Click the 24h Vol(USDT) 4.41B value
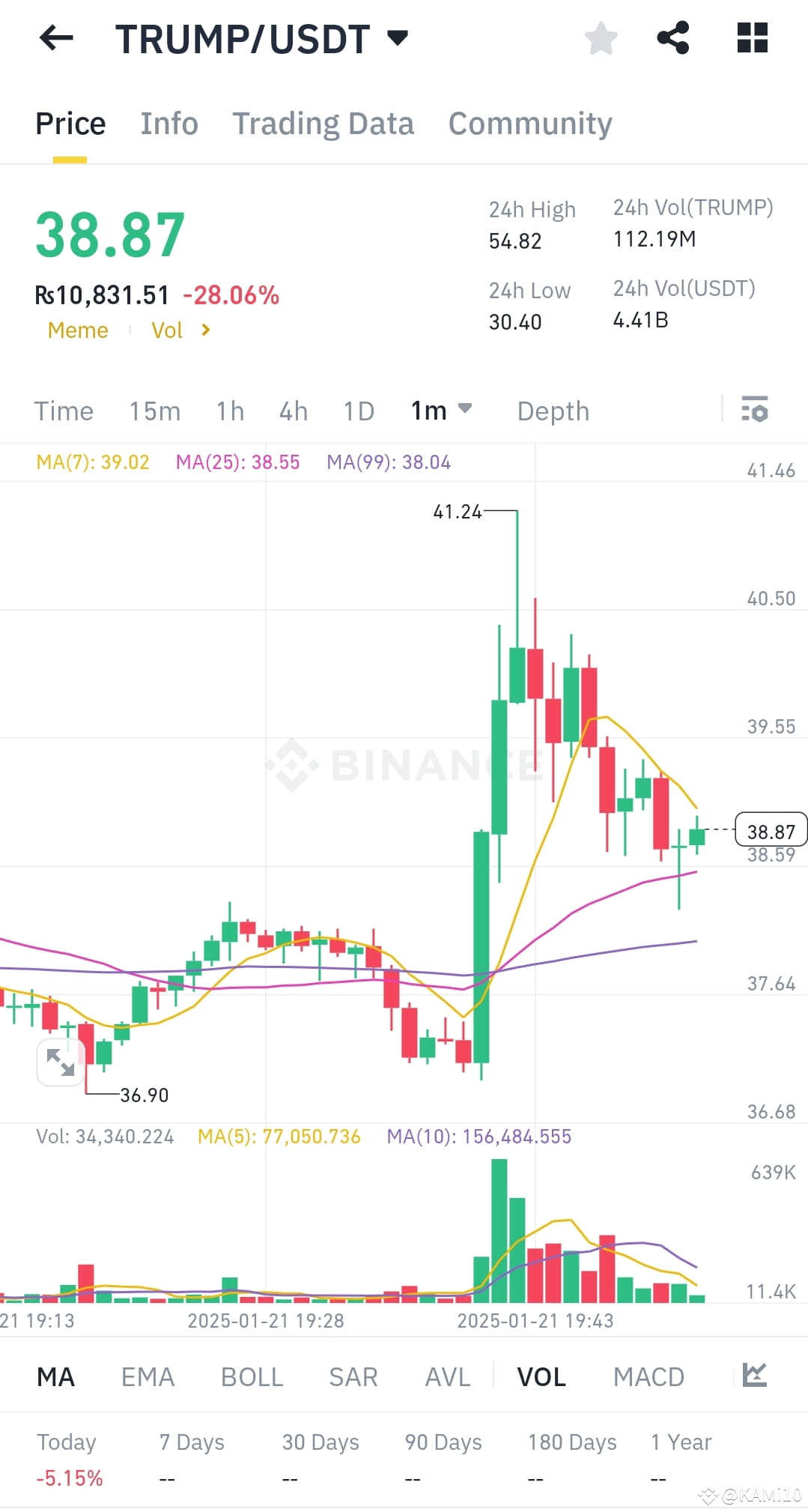Screen dimensions: 808x1512 coord(640,320)
